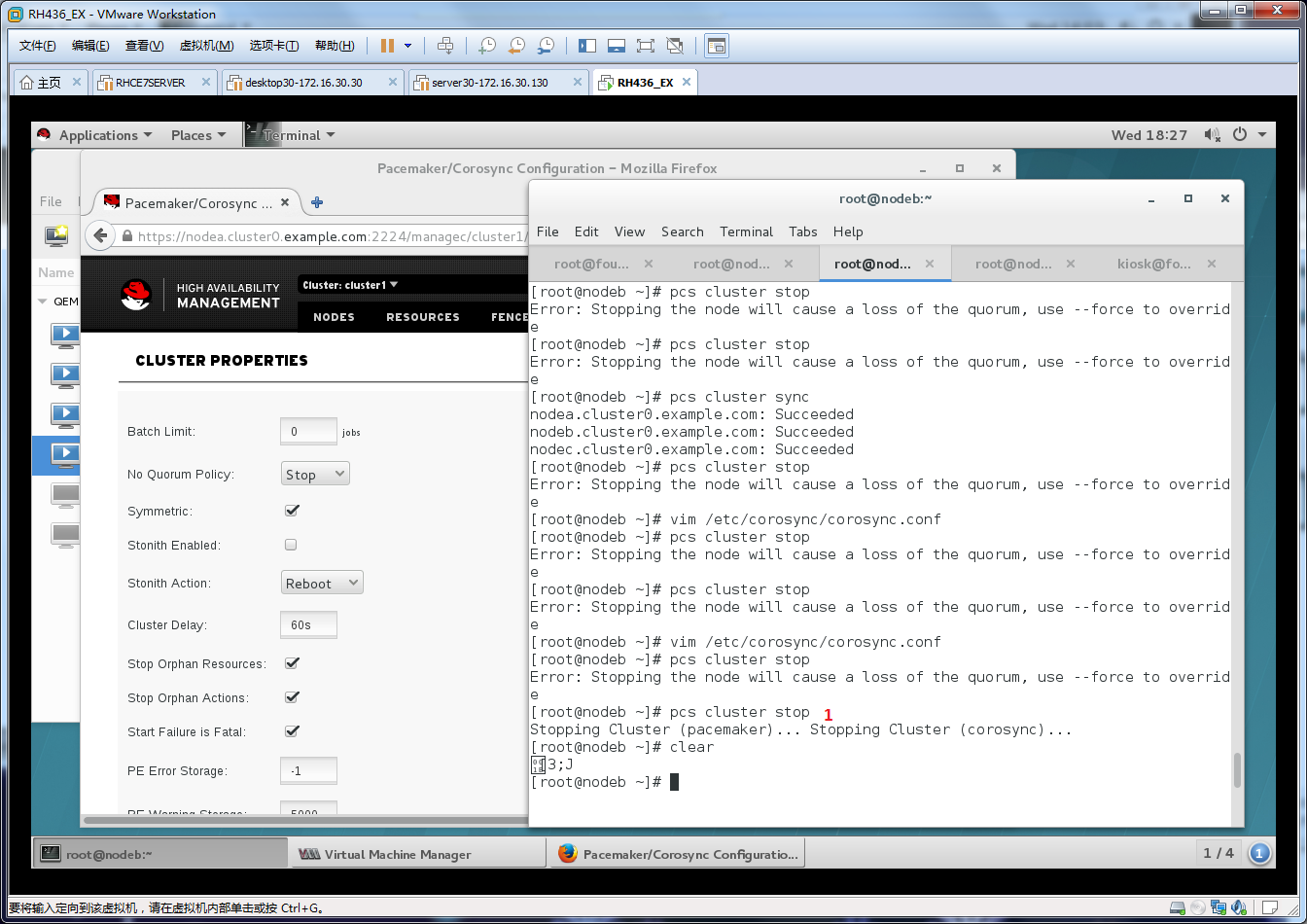
Task: Open the 文件(F) menu
Action: (38, 46)
